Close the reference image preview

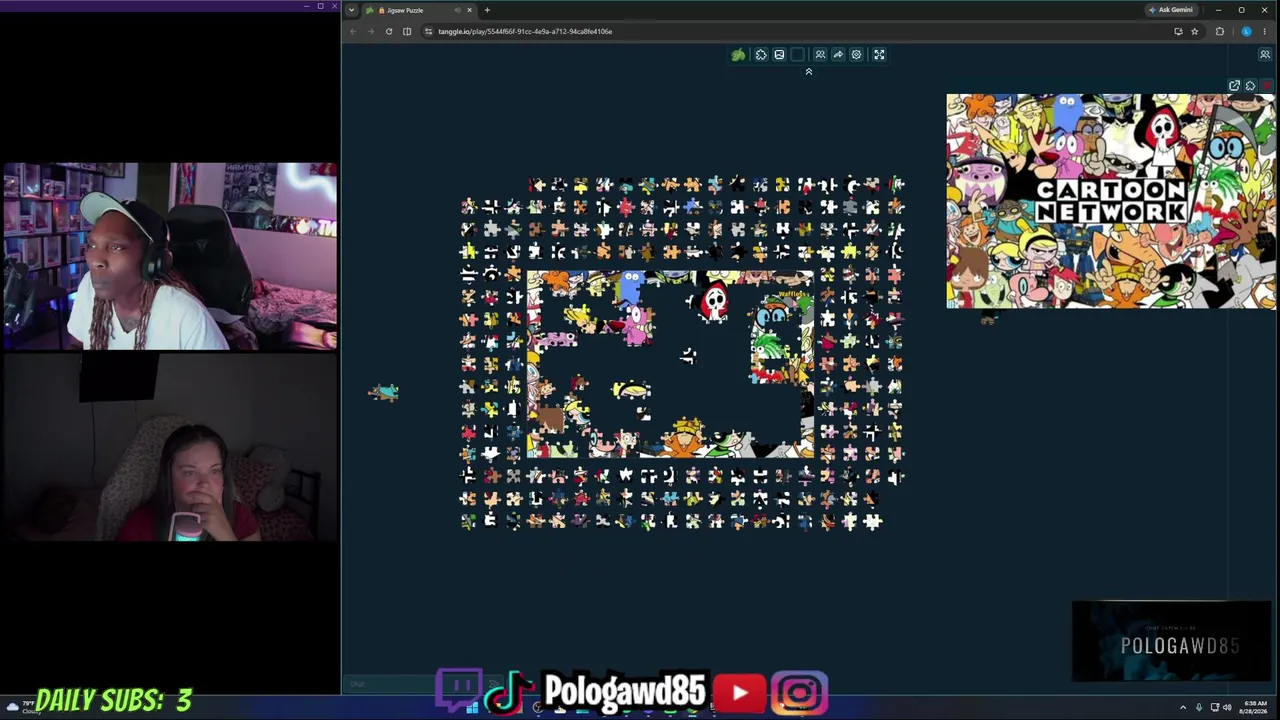(x=1267, y=86)
